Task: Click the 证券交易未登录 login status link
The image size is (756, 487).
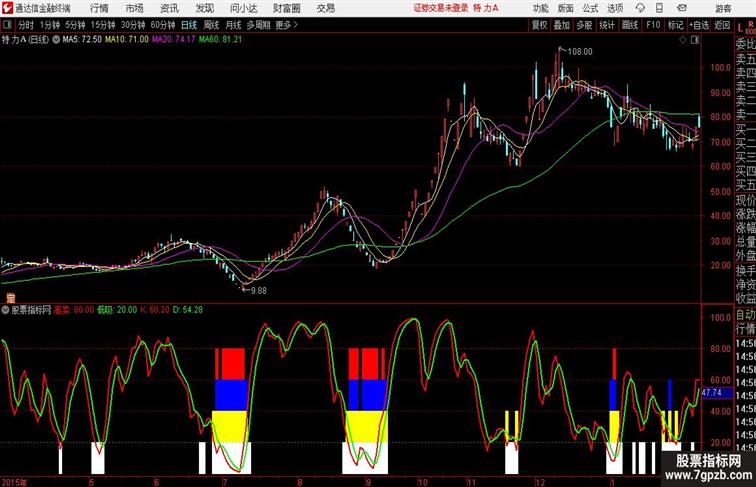Action: coord(441,8)
